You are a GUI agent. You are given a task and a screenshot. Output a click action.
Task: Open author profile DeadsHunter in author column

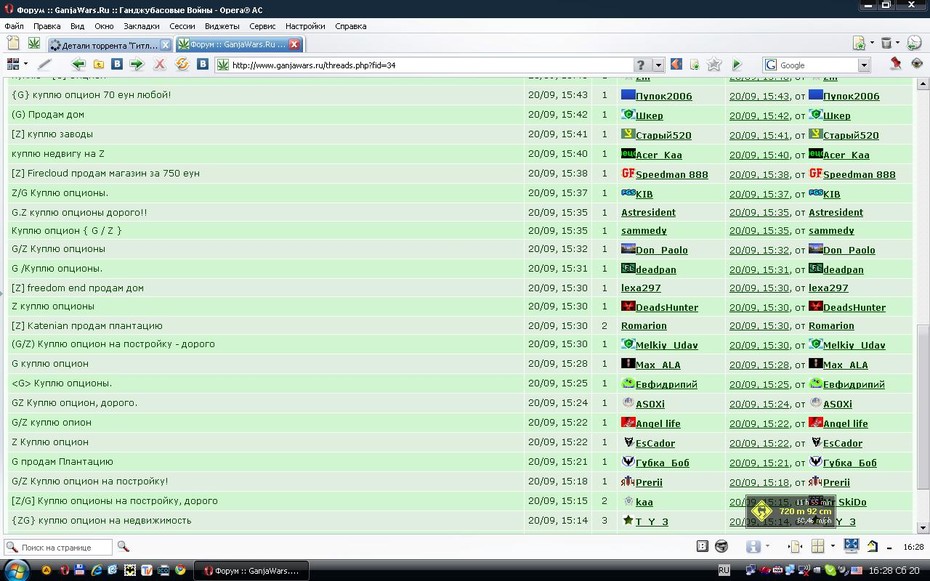(x=667, y=308)
